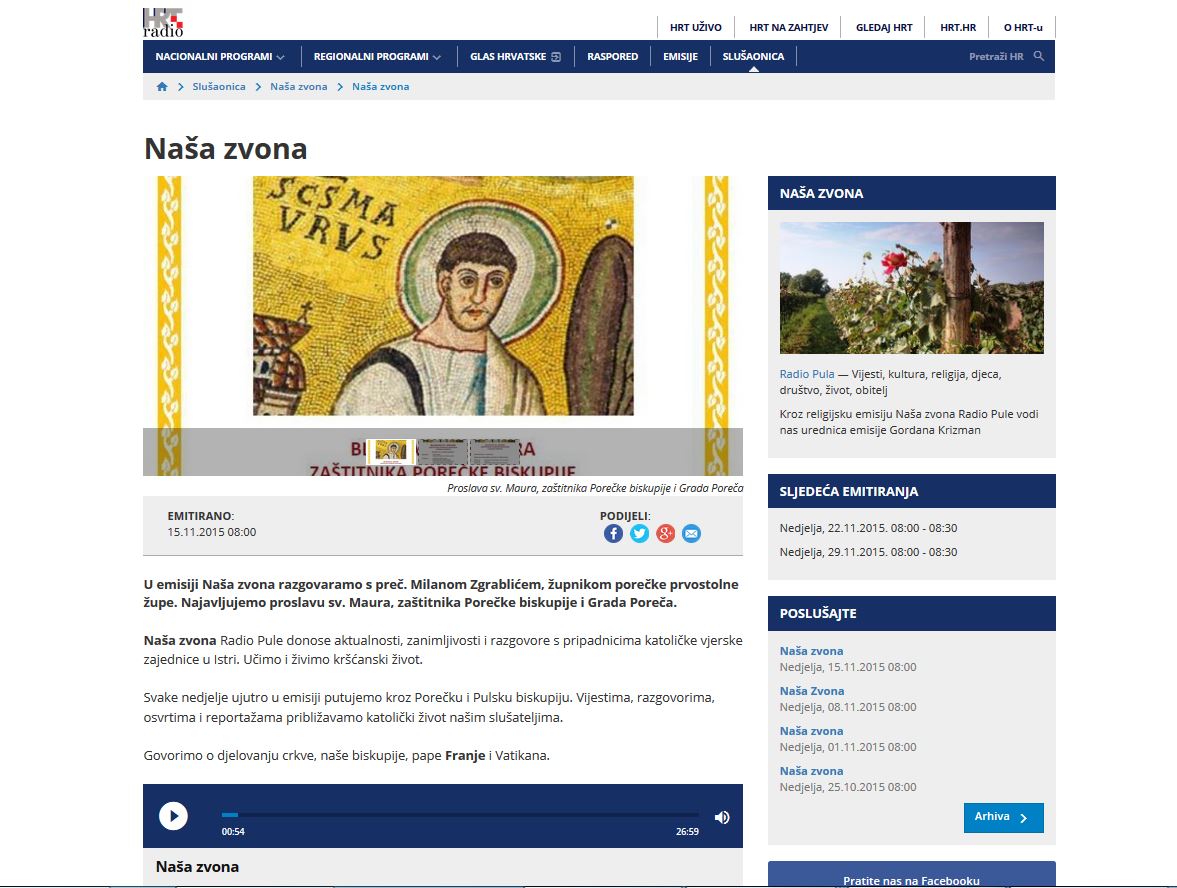1177x888 pixels.
Task: Click O HRT-u top link
Action: click(1023, 27)
